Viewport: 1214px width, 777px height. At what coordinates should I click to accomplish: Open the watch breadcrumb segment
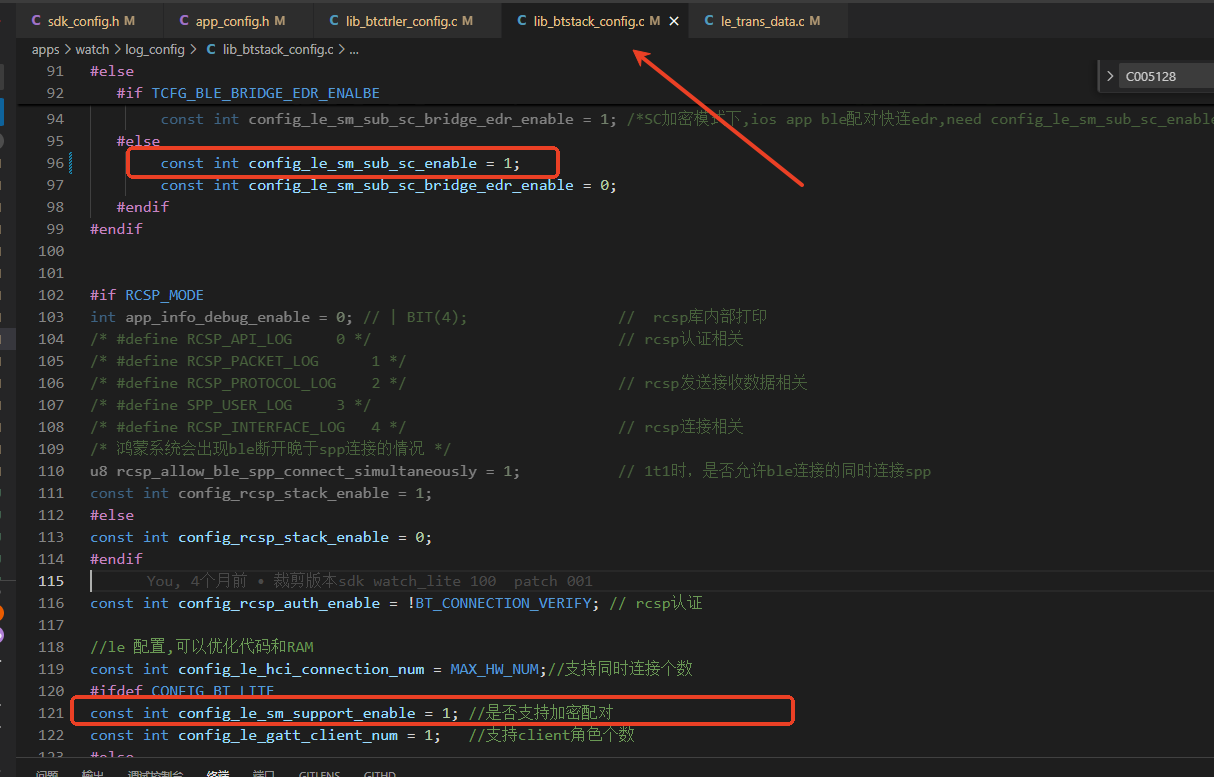(x=93, y=49)
